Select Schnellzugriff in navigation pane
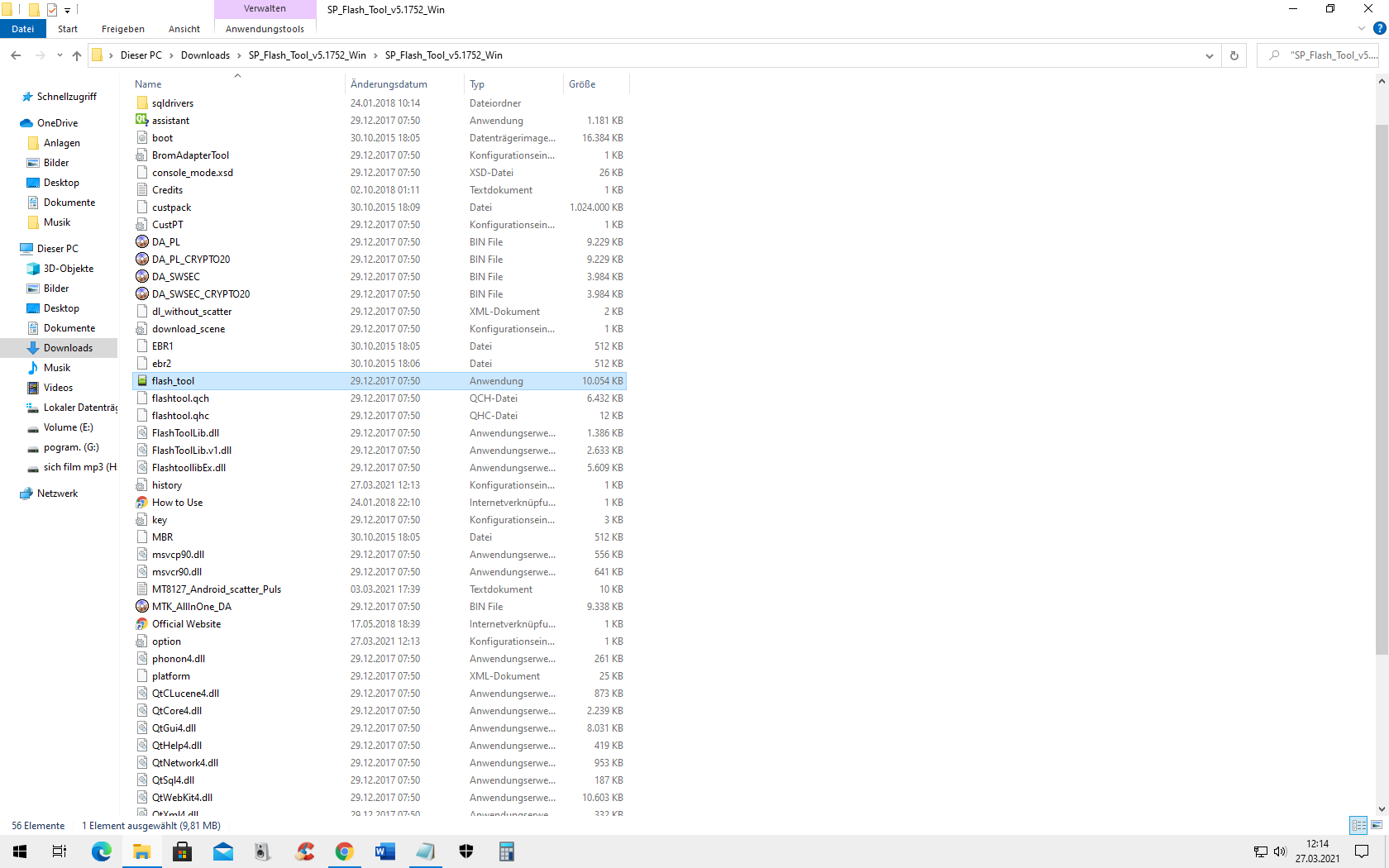Screen dimensions: 1389x868 tap(66, 97)
